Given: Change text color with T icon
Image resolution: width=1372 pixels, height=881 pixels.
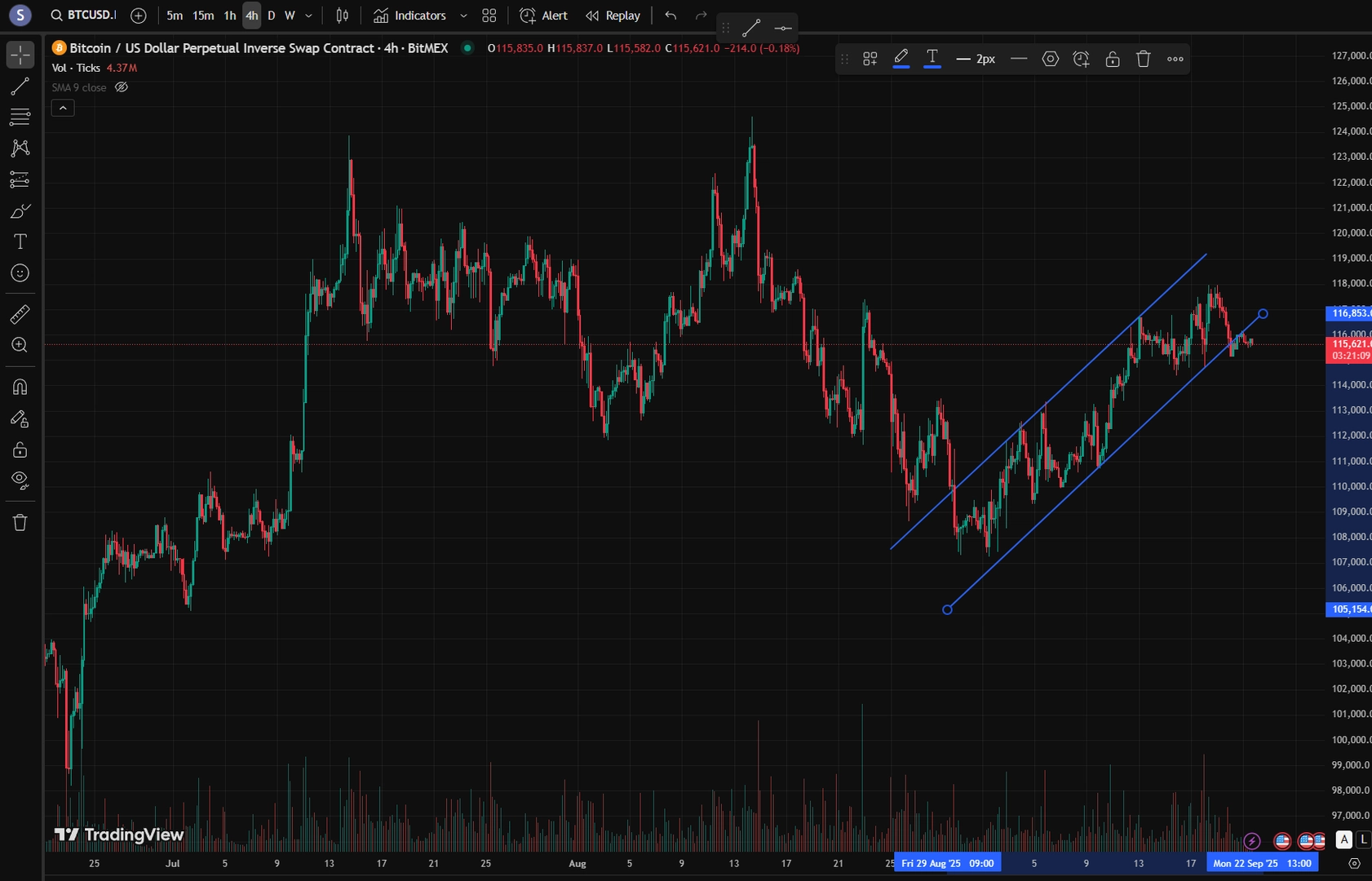Looking at the screenshot, I should (x=932, y=59).
